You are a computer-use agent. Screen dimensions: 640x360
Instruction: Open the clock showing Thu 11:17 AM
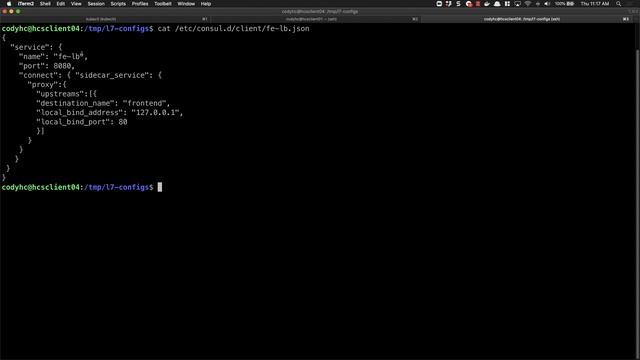tap(595, 4)
